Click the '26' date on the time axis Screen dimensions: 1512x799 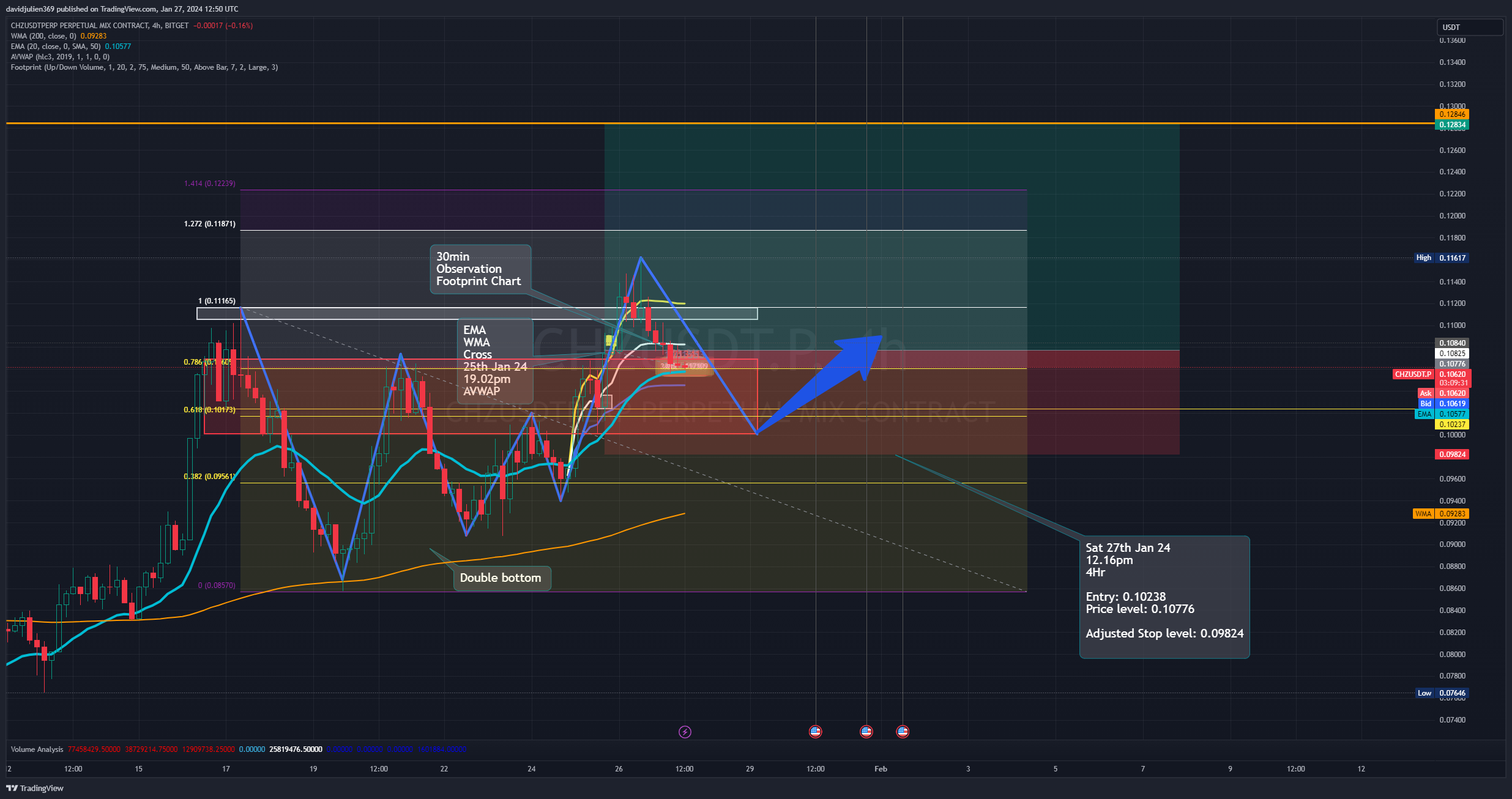(x=619, y=769)
